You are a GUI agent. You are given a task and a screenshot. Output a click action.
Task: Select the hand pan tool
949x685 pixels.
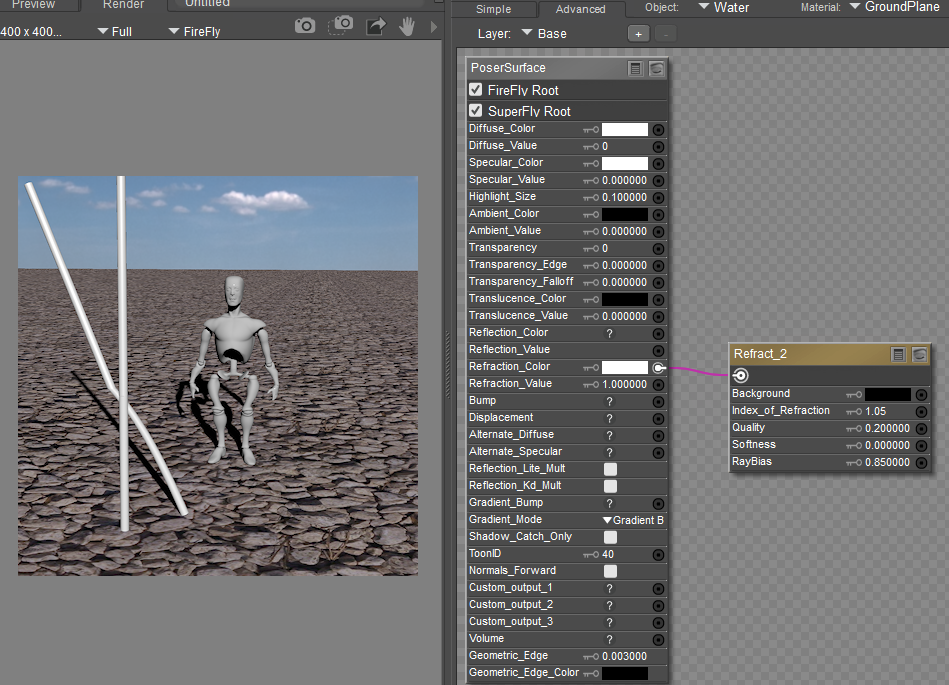pyautogui.click(x=407, y=26)
